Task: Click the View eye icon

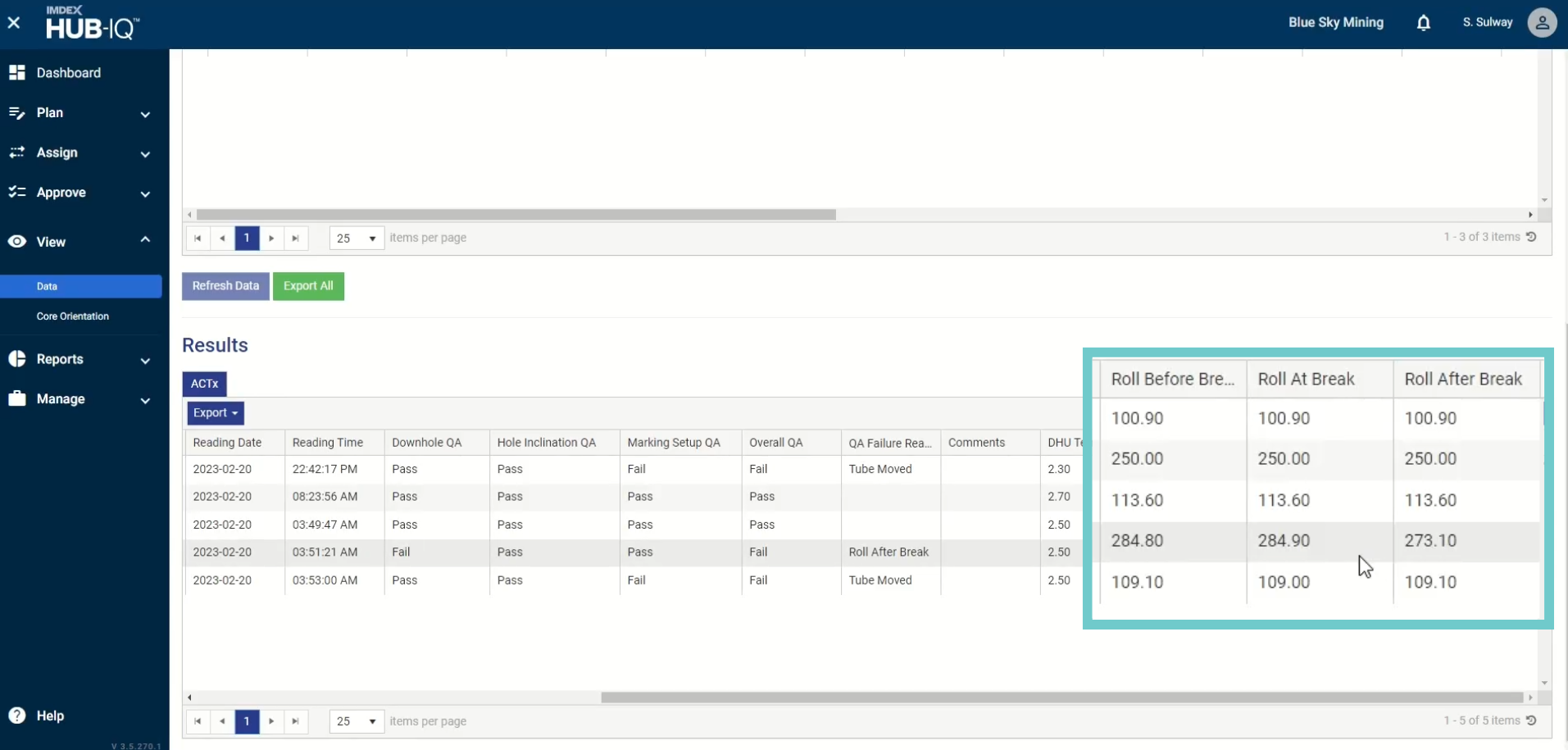Action: click(x=16, y=242)
